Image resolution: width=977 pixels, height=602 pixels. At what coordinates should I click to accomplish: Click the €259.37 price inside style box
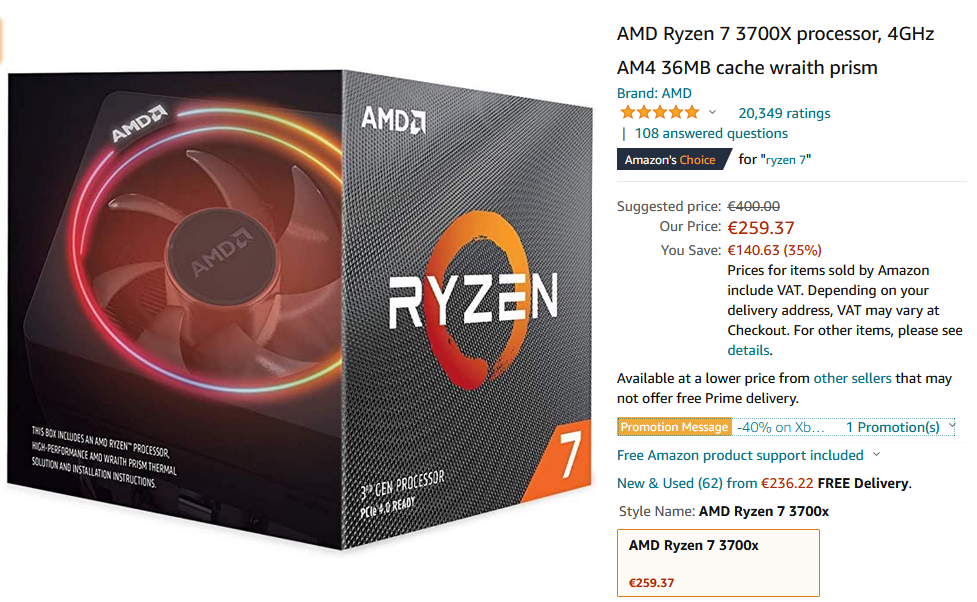pos(651,583)
